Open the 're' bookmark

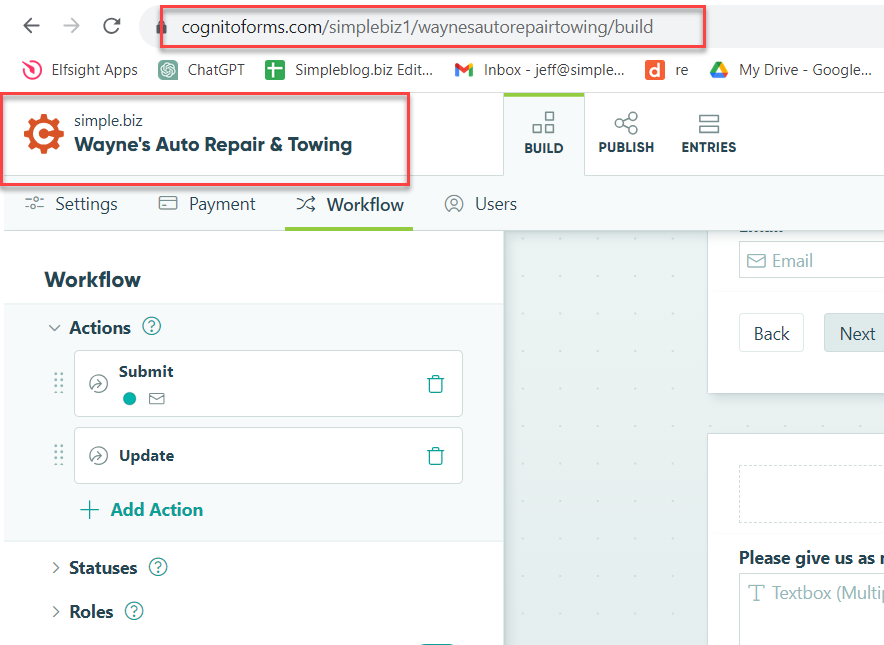(667, 70)
